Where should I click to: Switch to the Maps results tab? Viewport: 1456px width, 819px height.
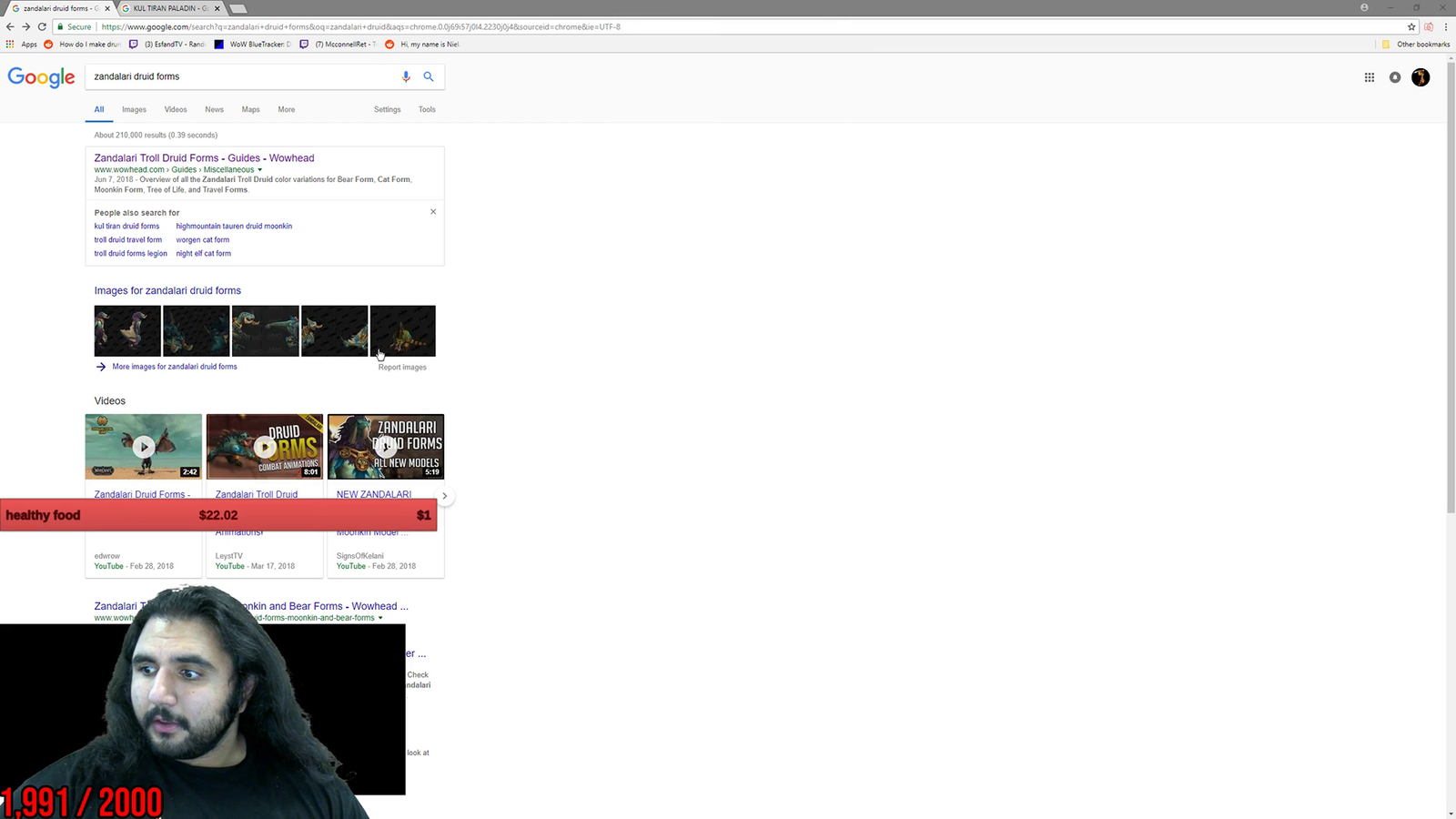tap(251, 109)
